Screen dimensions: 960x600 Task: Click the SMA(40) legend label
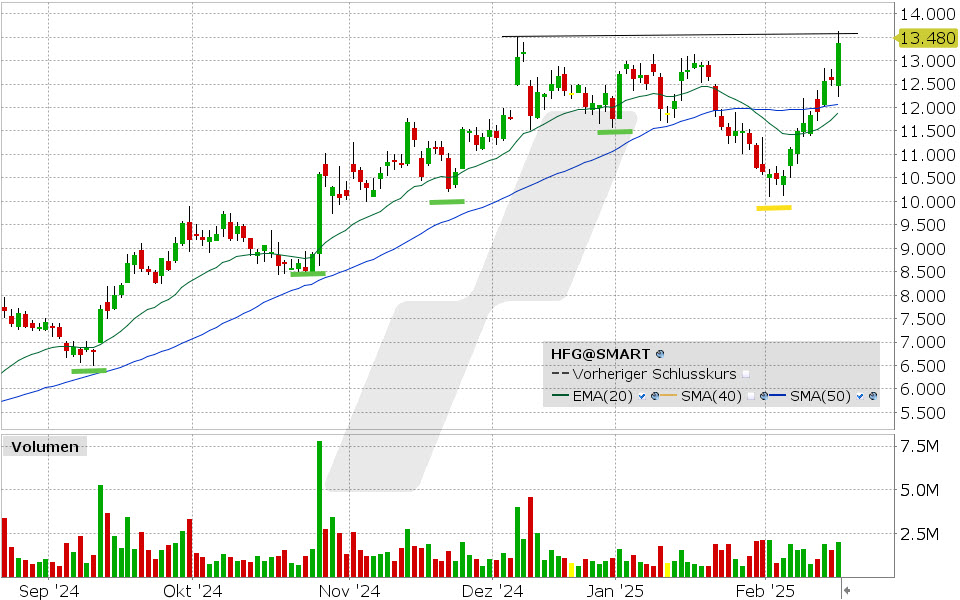(x=711, y=396)
